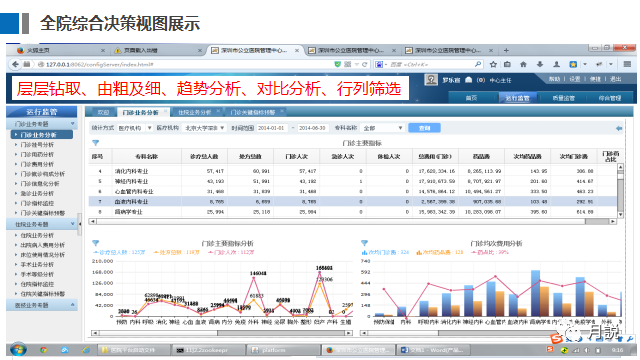This screenshot has height=360, width=640.
Task: Open a new browser tab with plus icon
Action: click(506, 51)
